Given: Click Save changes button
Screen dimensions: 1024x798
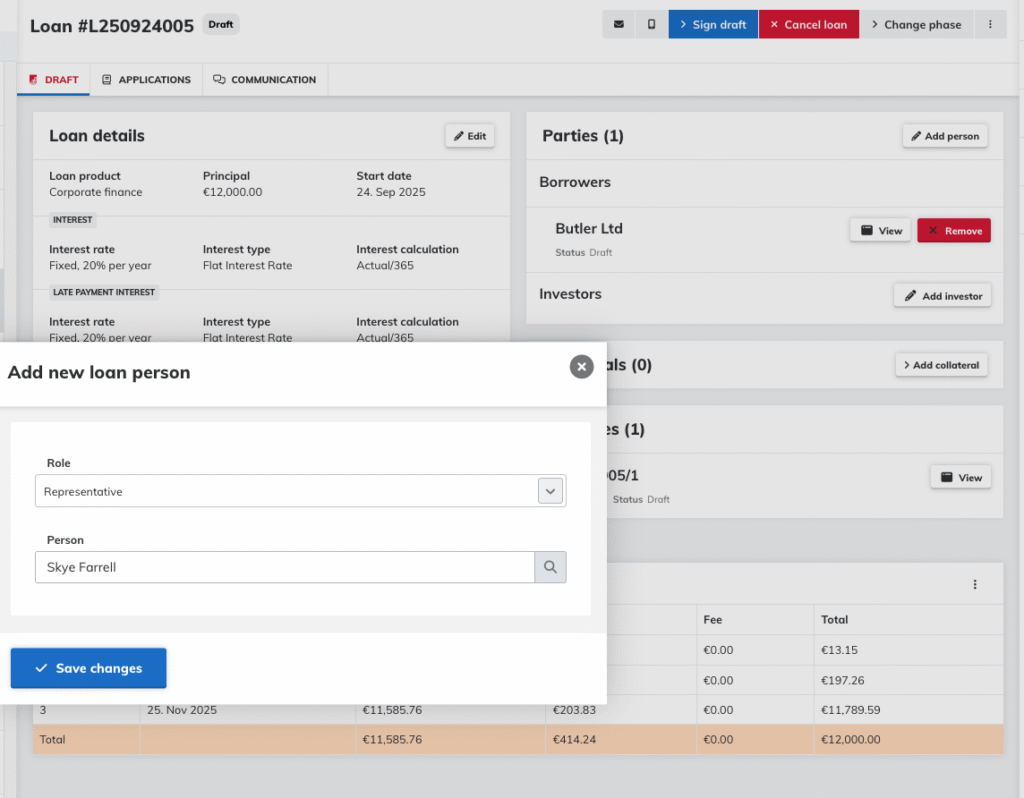Looking at the screenshot, I should coord(88,668).
